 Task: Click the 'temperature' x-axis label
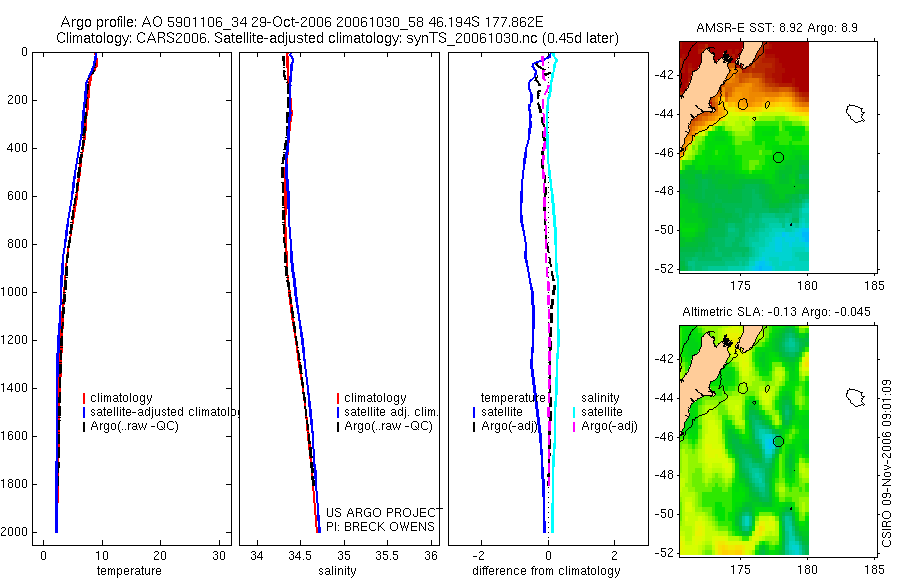click(129, 571)
